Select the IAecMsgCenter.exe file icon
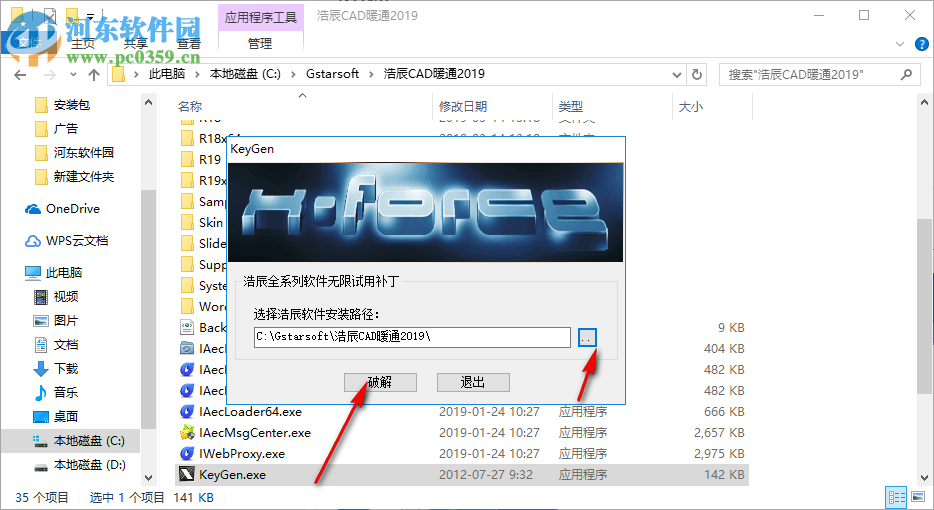 click(187, 433)
